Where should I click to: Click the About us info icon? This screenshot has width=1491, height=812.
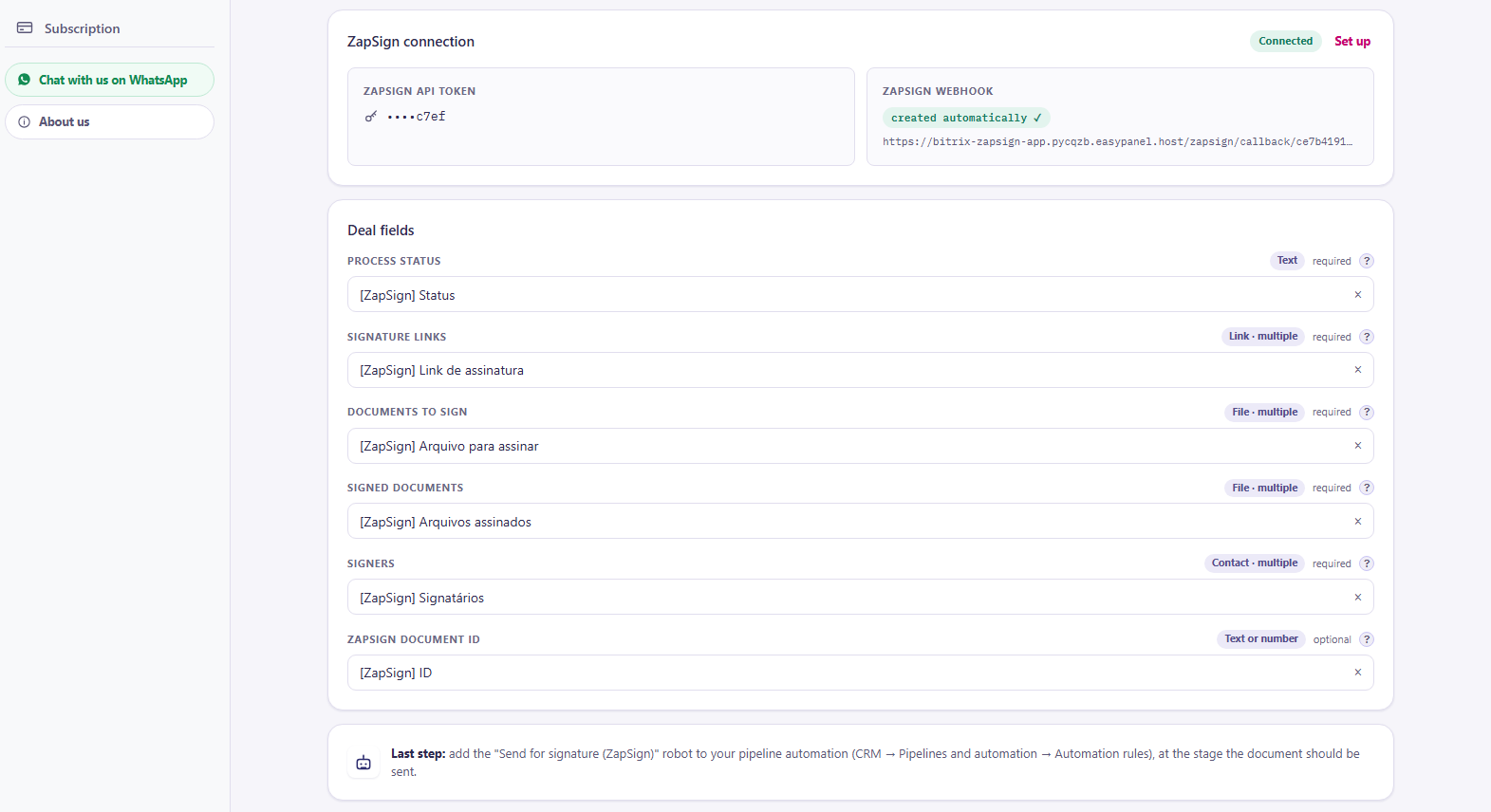(25, 121)
